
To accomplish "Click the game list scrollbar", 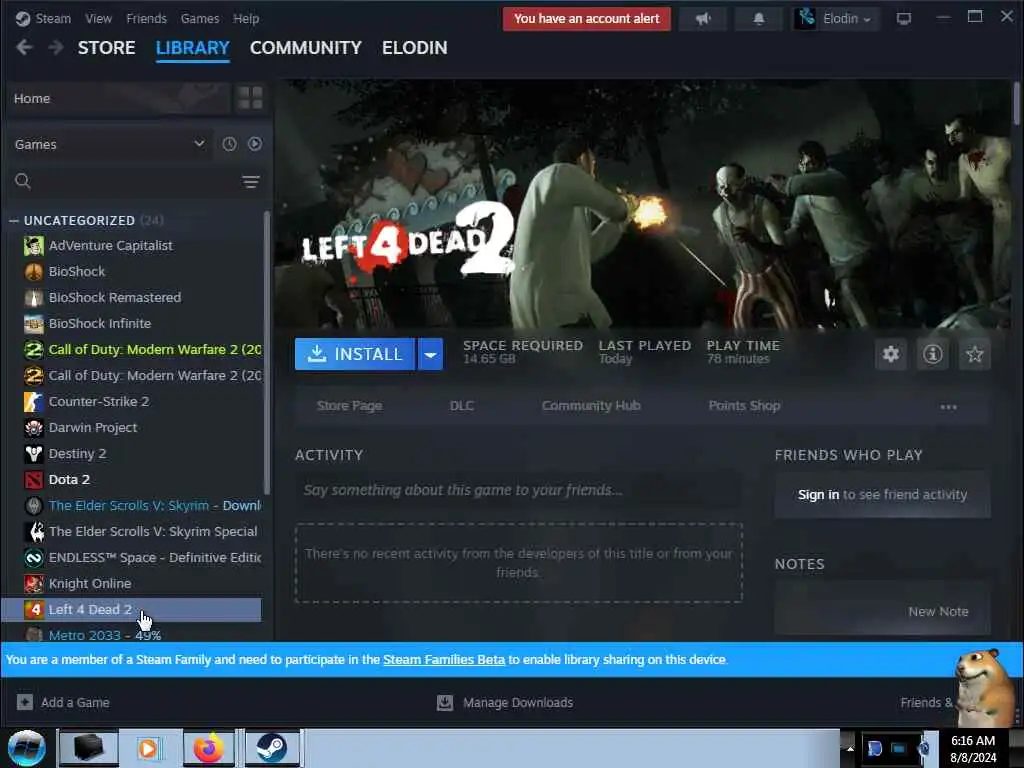I will (266, 353).
